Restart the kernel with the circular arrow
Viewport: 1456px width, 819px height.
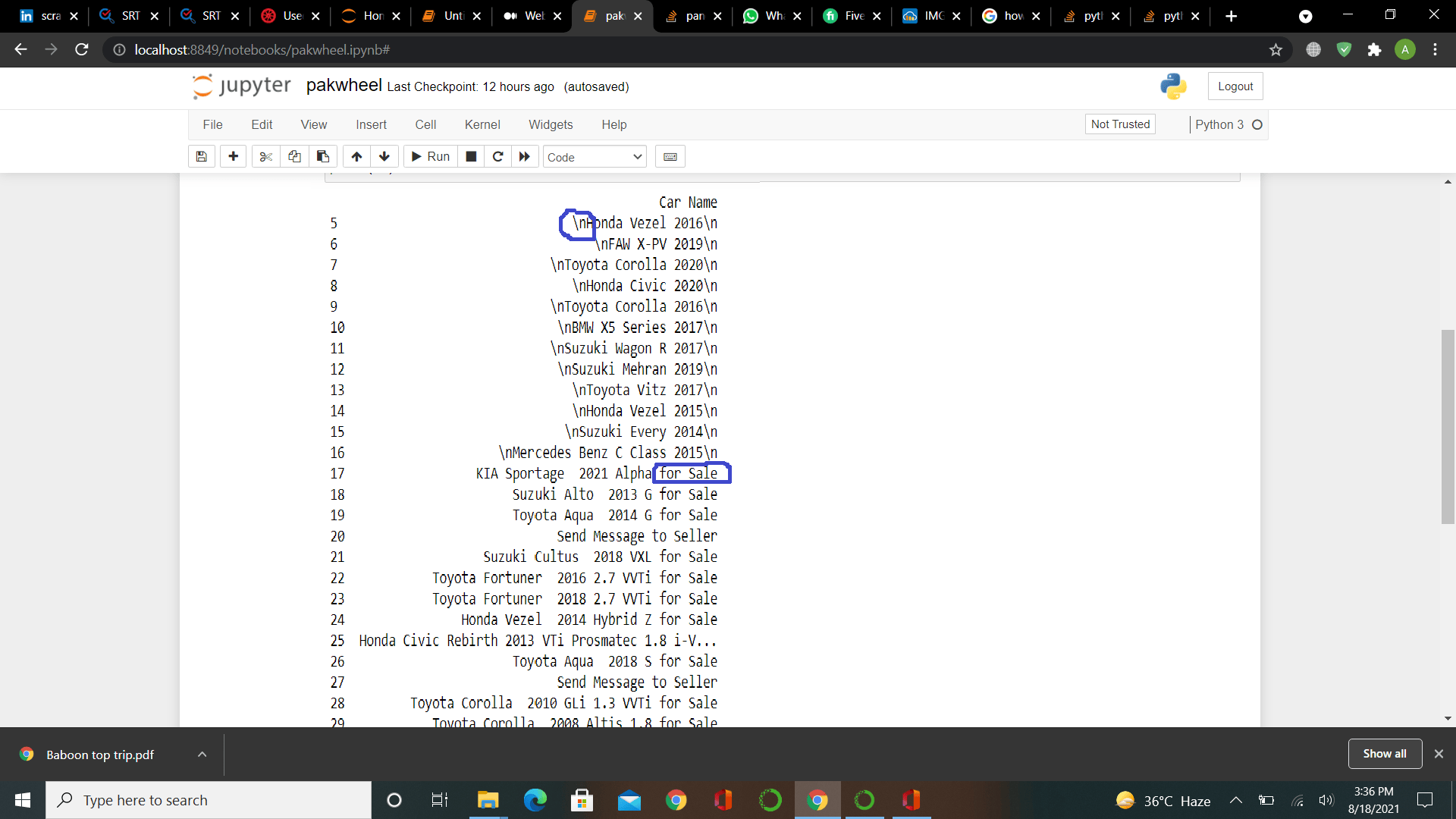[x=497, y=157]
